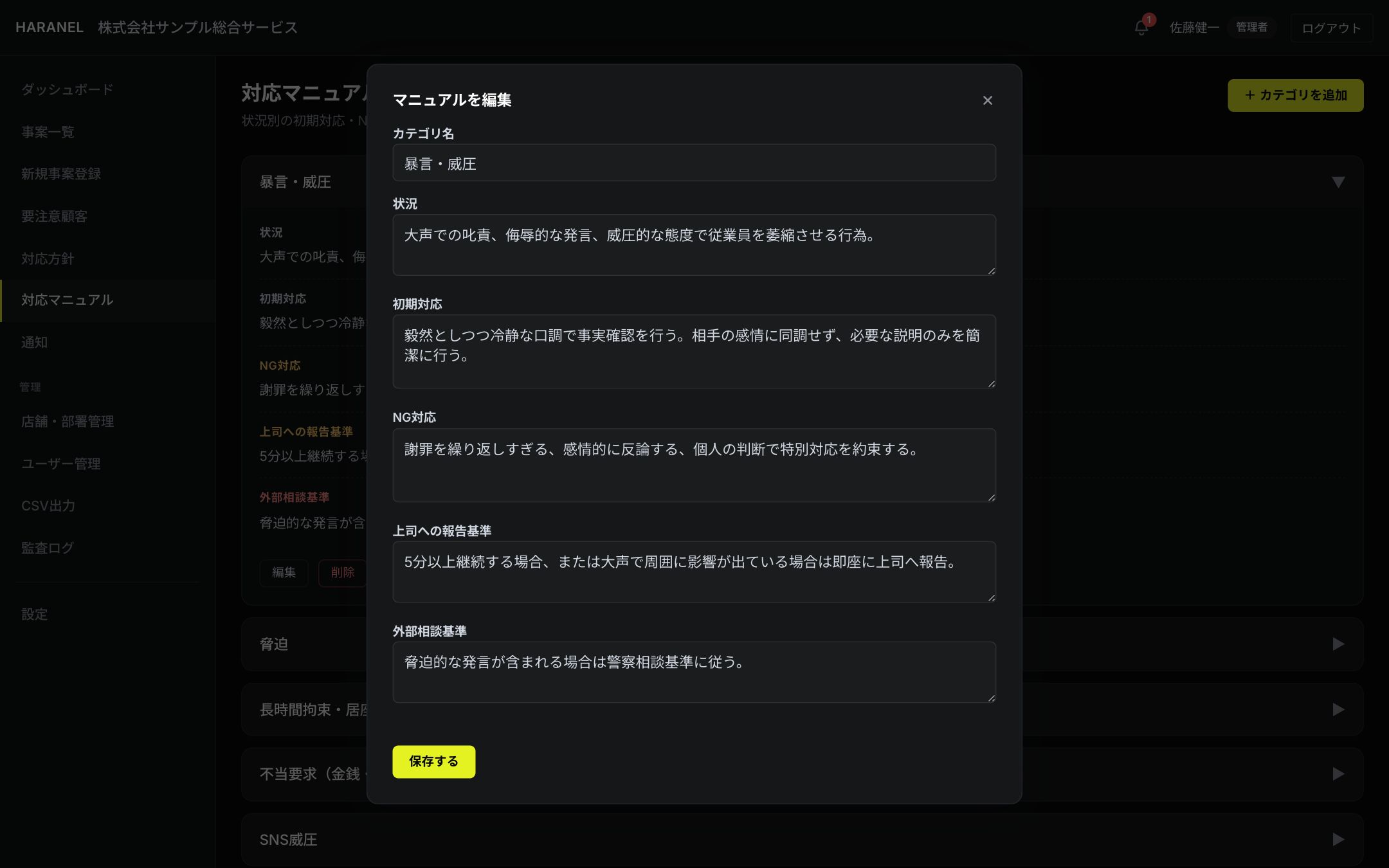Click the 状況 textarea
The width and height of the screenshot is (1389, 868).
pyautogui.click(x=694, y=245)
